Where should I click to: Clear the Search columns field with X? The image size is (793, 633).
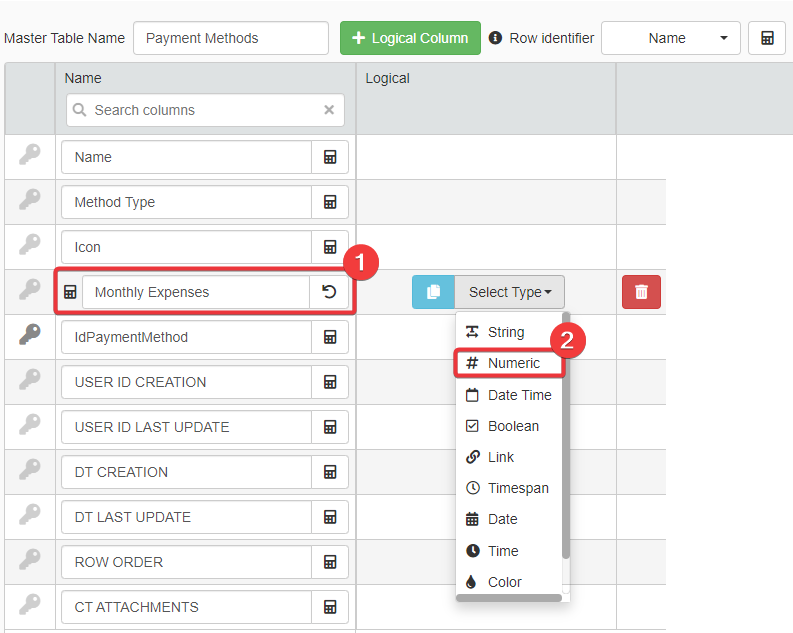click(x=329, y=110)
